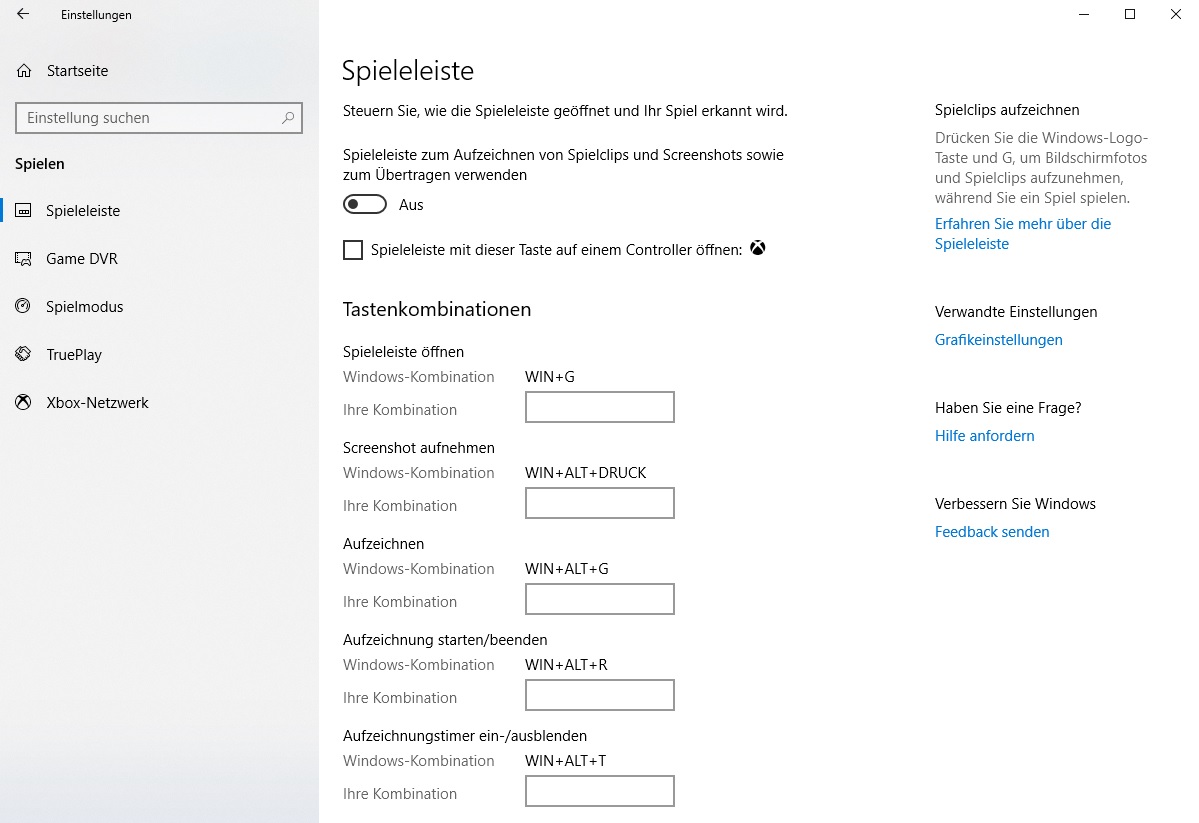
Task: Focus the Einstellung suchen search box
Action: [159, 118]
